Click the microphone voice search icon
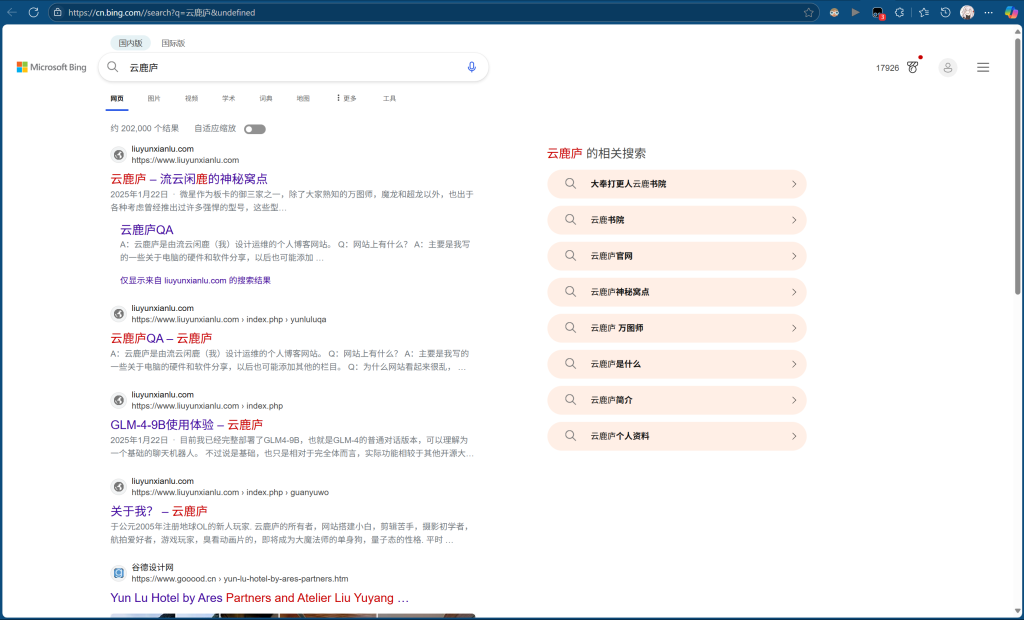Screen dimensions: 1024x620 point(472,67)
